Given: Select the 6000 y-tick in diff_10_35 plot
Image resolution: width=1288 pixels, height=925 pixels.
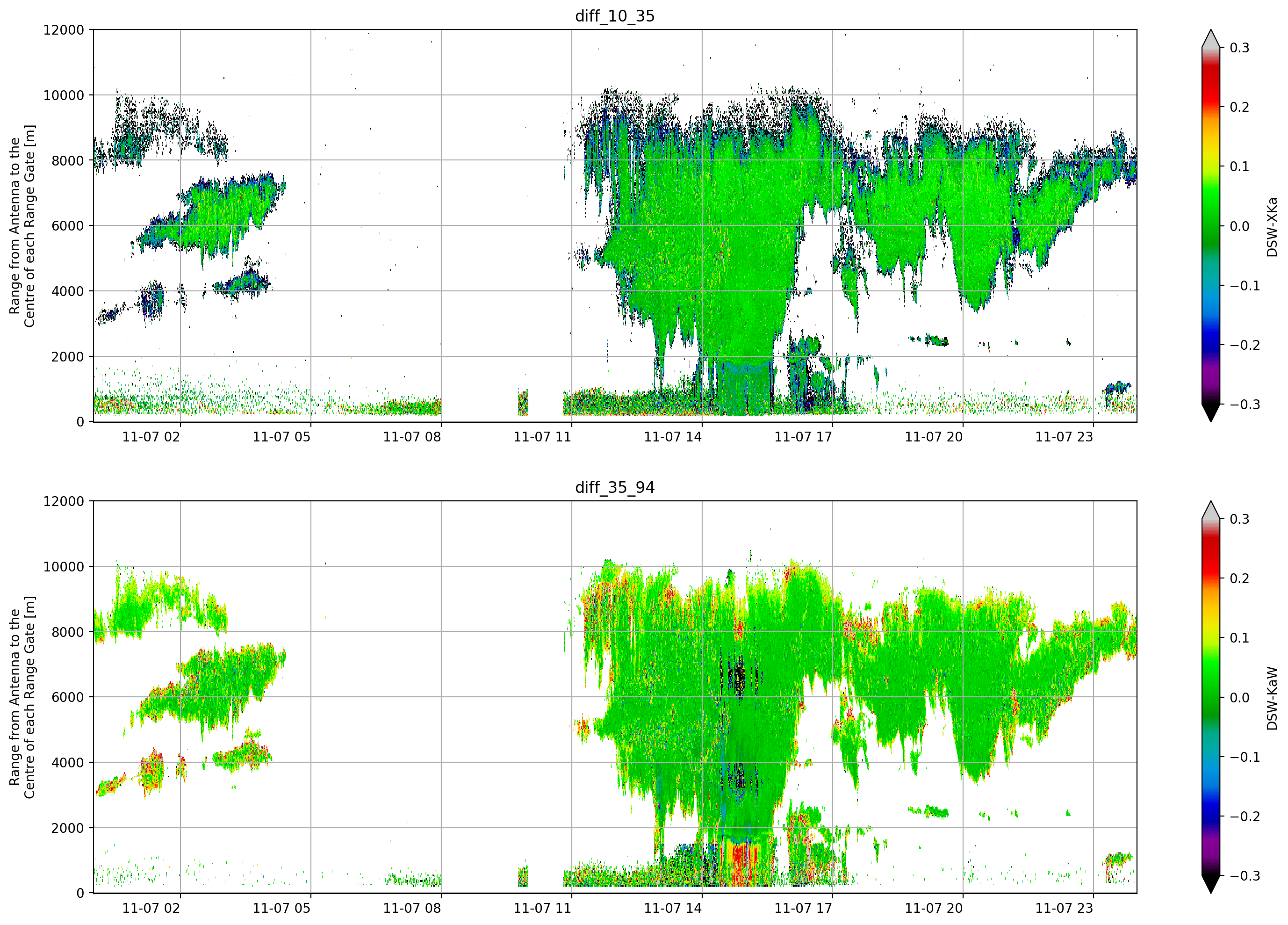Looking at the screenshot, I should (x=68, y=226).
